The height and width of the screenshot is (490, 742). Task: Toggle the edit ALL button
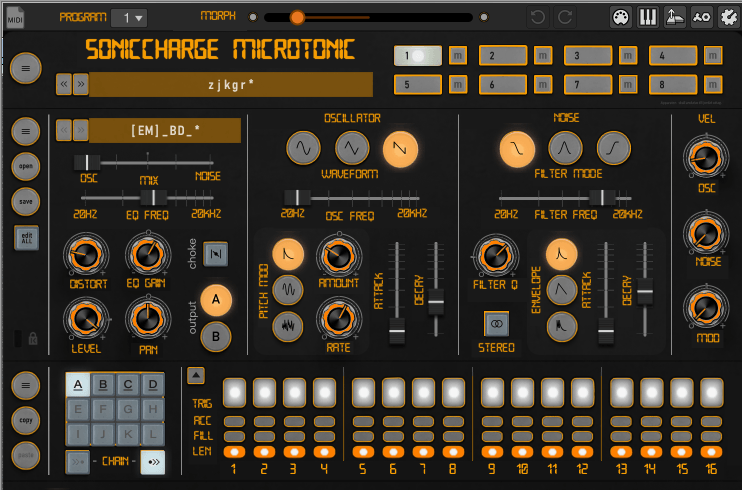(x=26, y=238)
